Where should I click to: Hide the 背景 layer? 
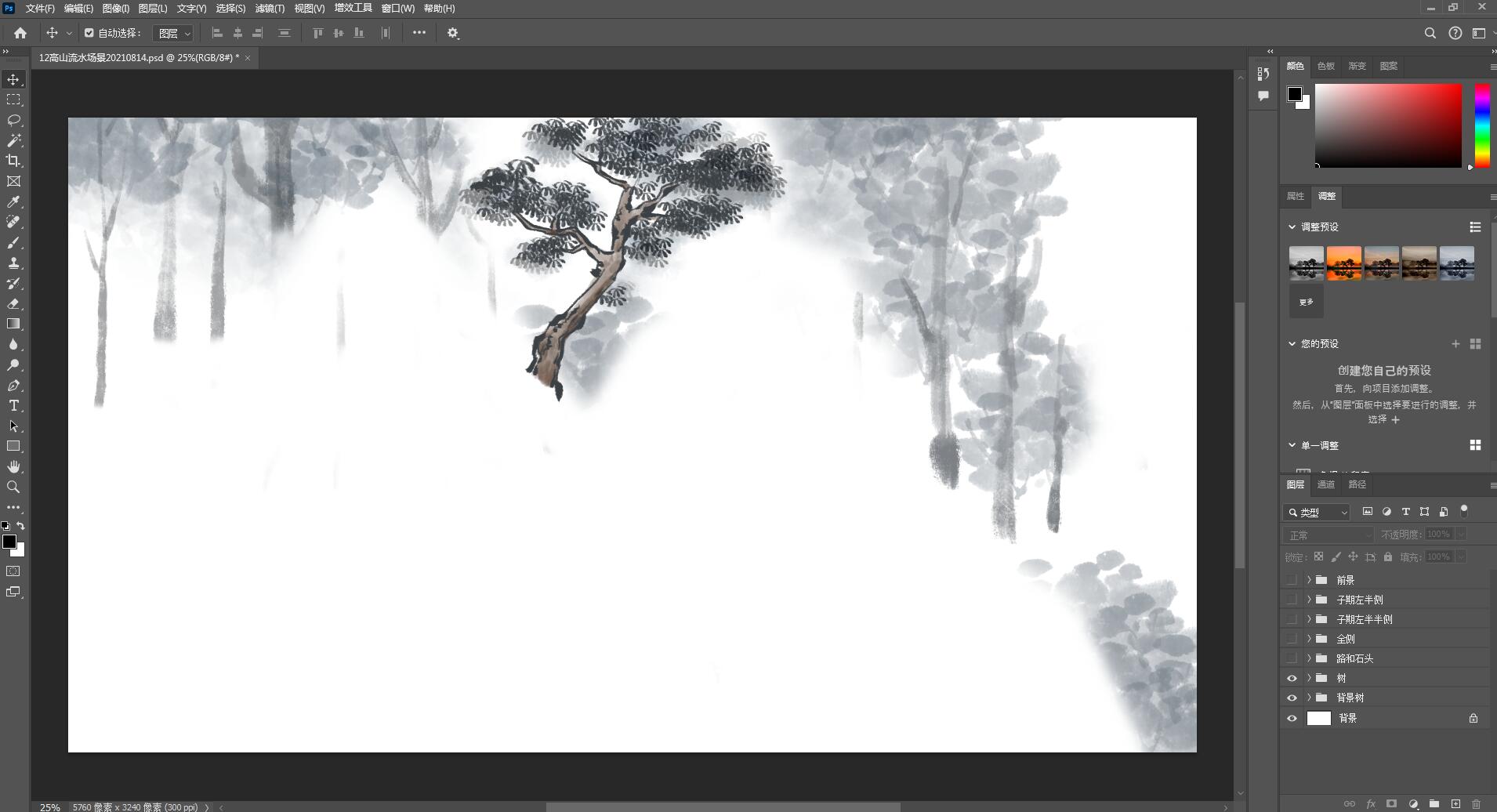pos(1292,718)
